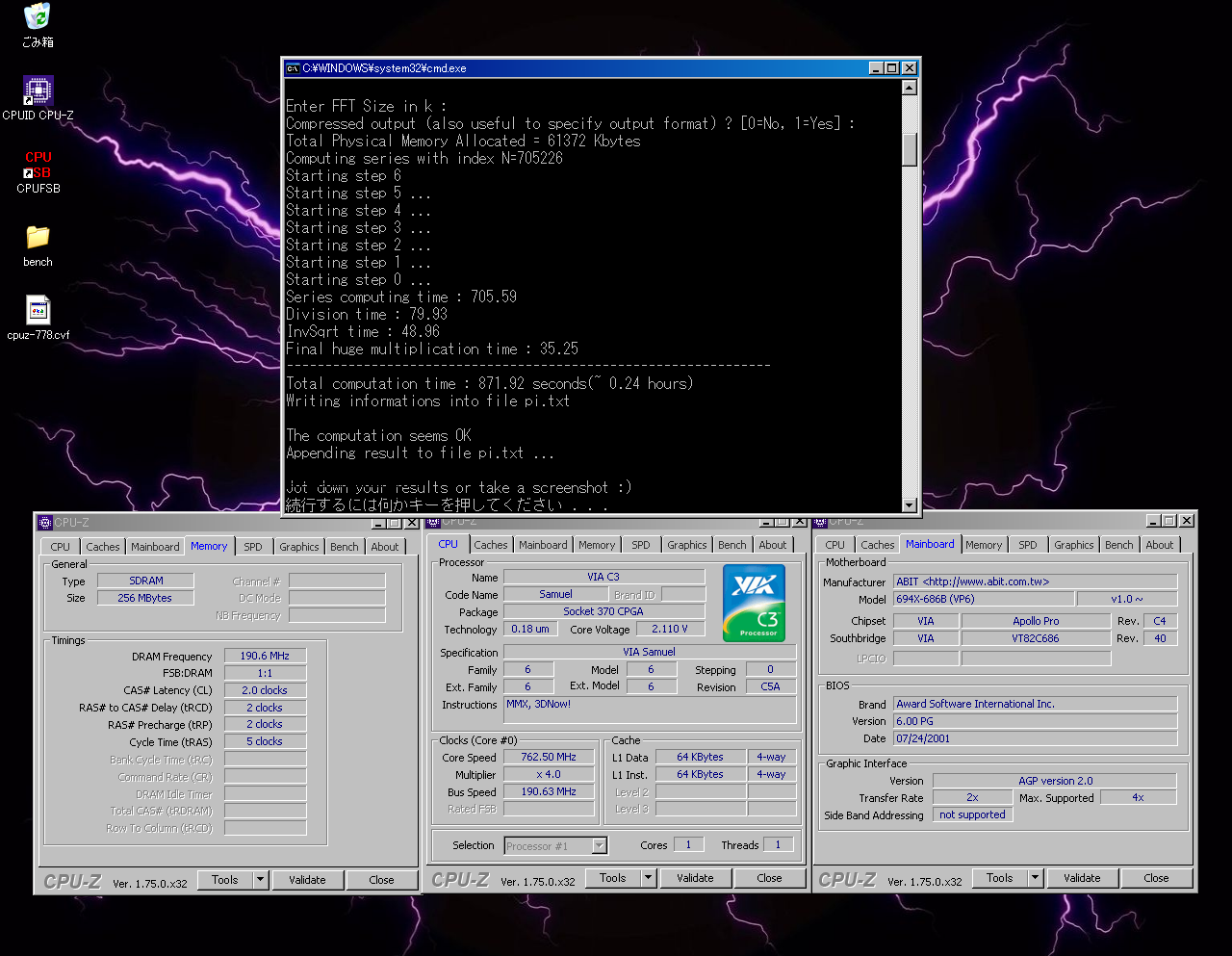The height and width of the screenshot is (956, 1232).
Task: Click Close in Memory window
Action: pos(381,880)
